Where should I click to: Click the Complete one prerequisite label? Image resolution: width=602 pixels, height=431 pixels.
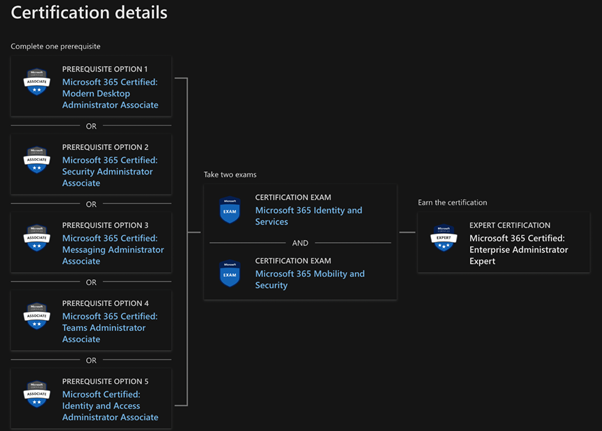[55, 46]
